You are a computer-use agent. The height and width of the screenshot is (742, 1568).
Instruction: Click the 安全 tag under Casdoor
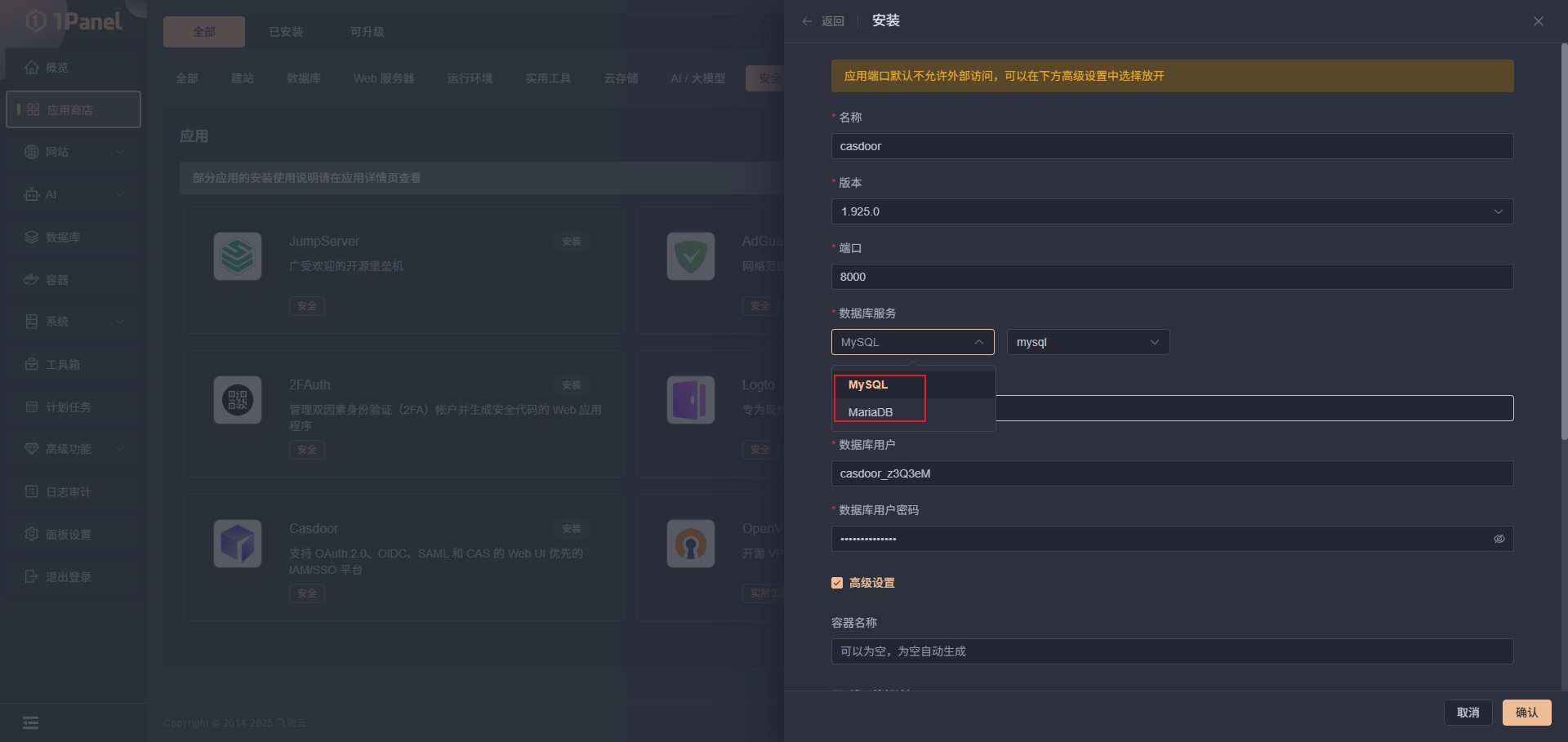tap(307, 593)
